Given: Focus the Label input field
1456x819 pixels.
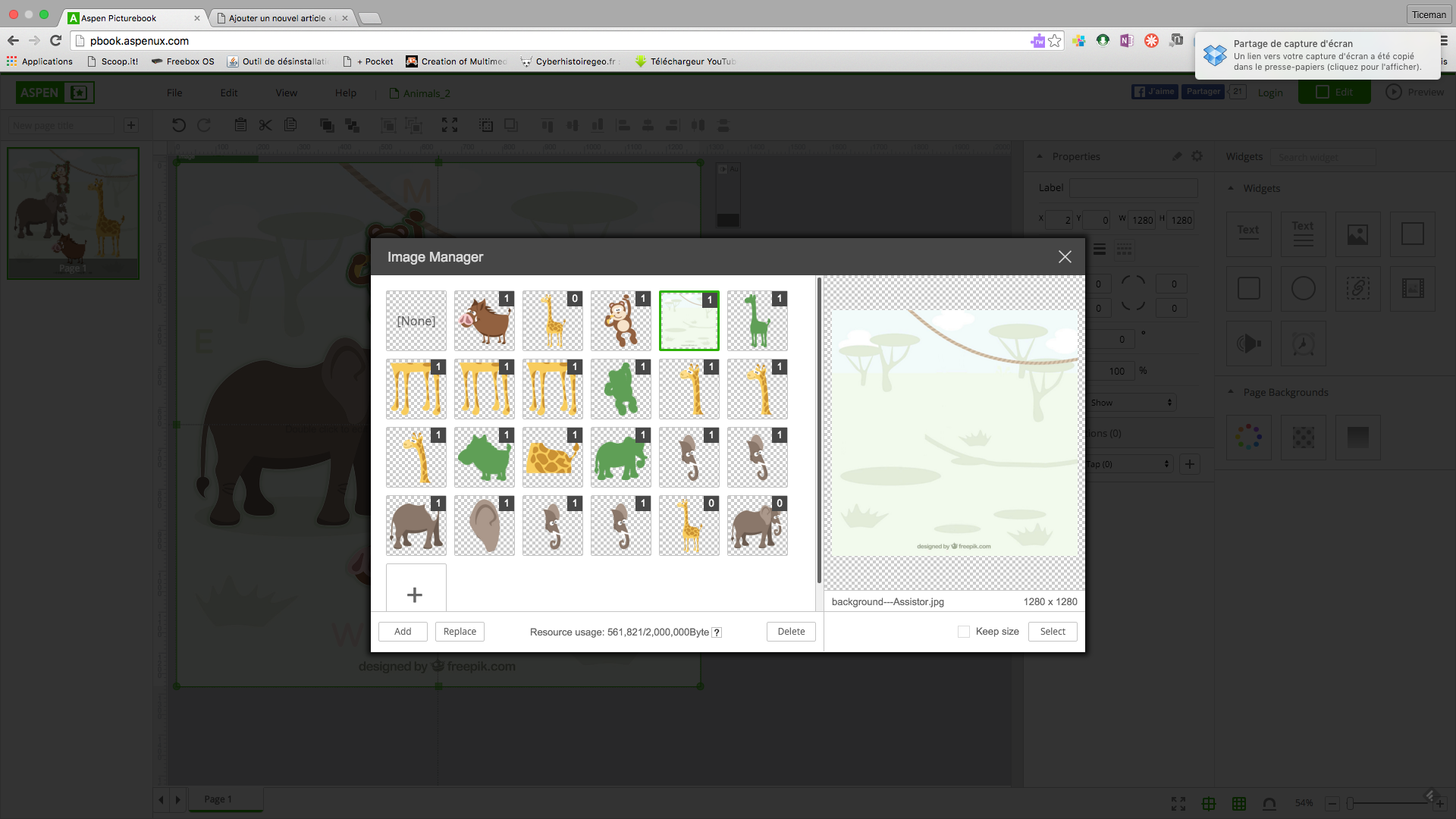Looking at the screenshot, I should [1133, 187].
